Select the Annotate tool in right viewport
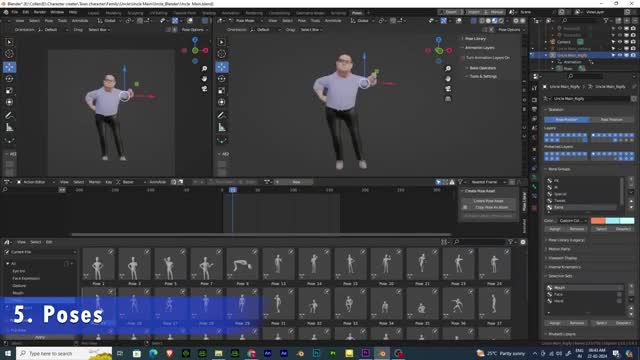The image size is (640, 360). 222,116
